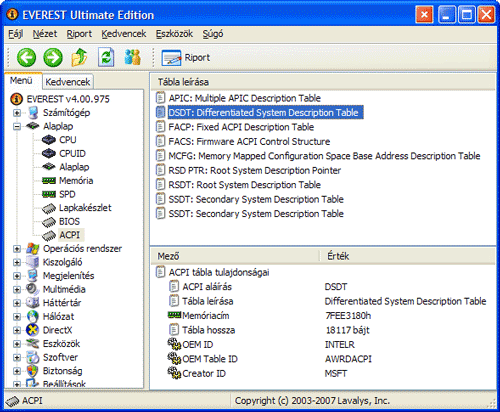The width and height of the screenshot is (500, 412).
Task: Switch to the Kedvencek tab
Action: [x=68, y=82]
